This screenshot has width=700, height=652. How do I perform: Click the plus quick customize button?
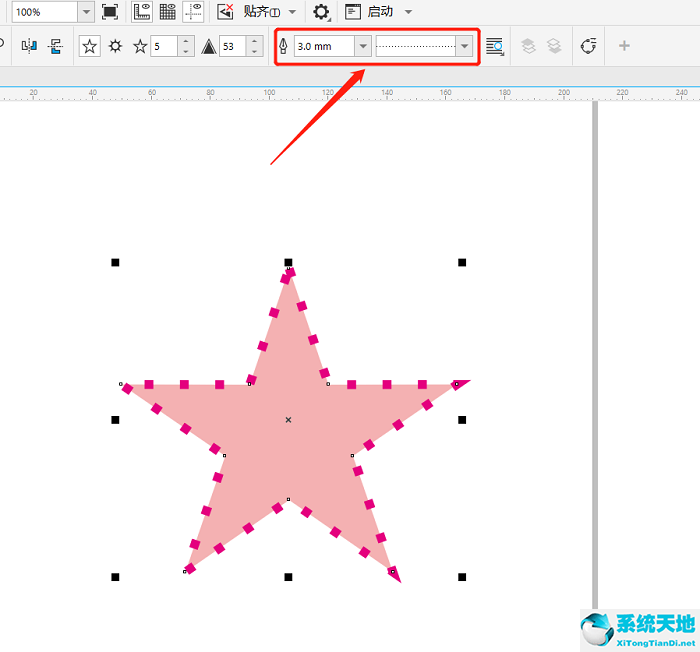pos(624,46)
